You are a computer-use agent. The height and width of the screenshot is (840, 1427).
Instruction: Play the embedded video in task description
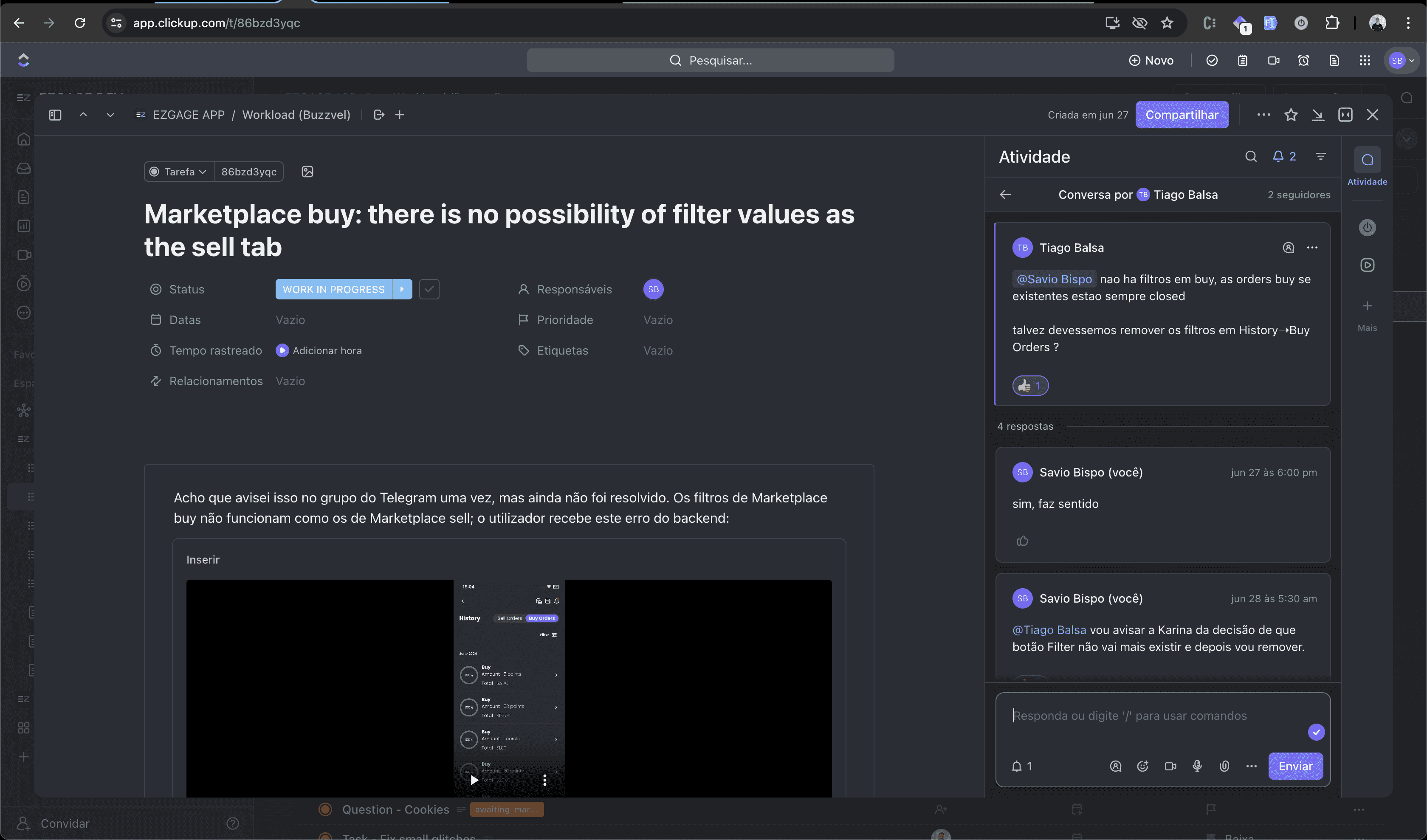point(474,780)
